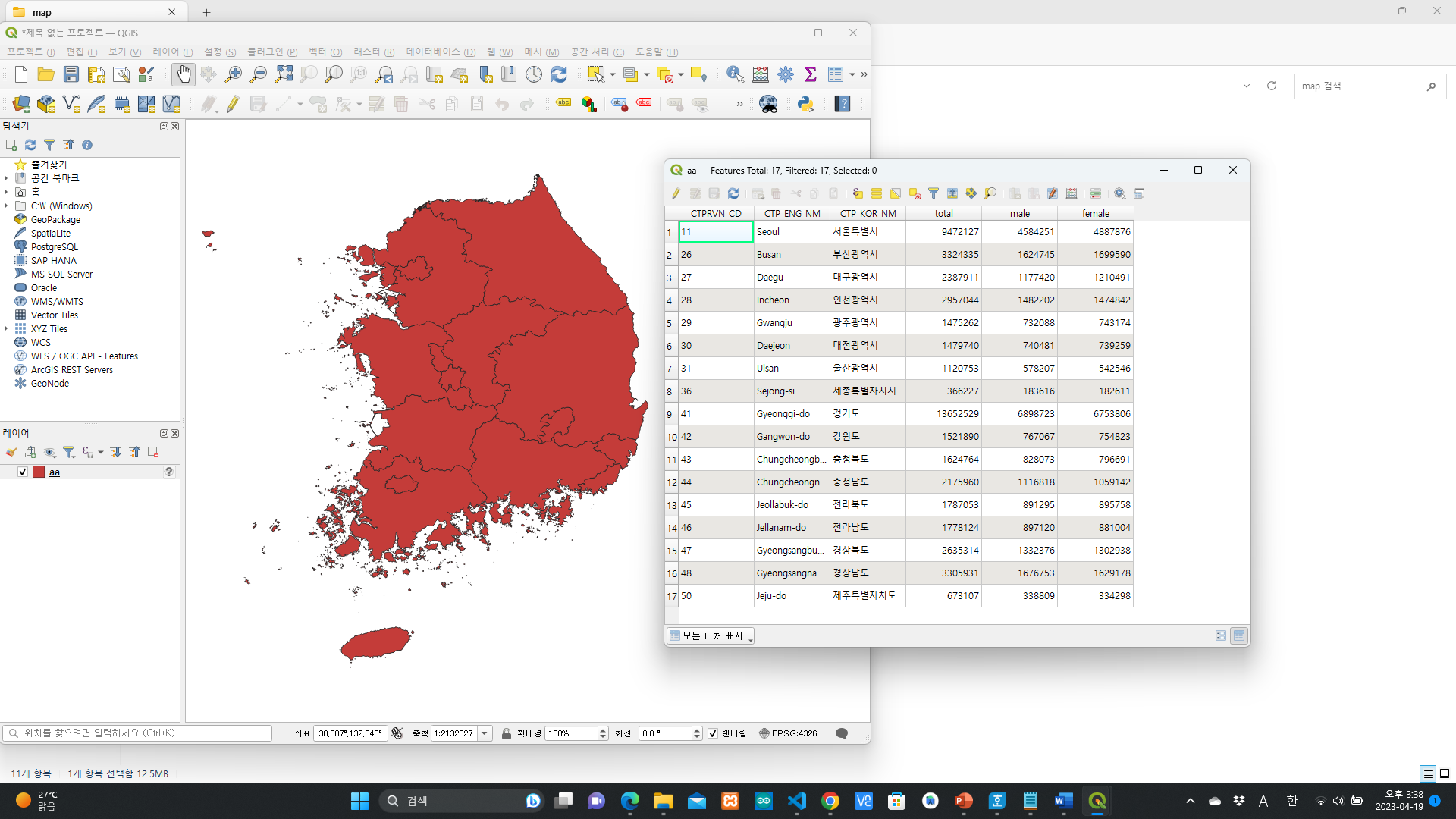1456x819 pixels.
Task: Click the EPSG:4326 CRS button
Action: [x=788, y=733]
